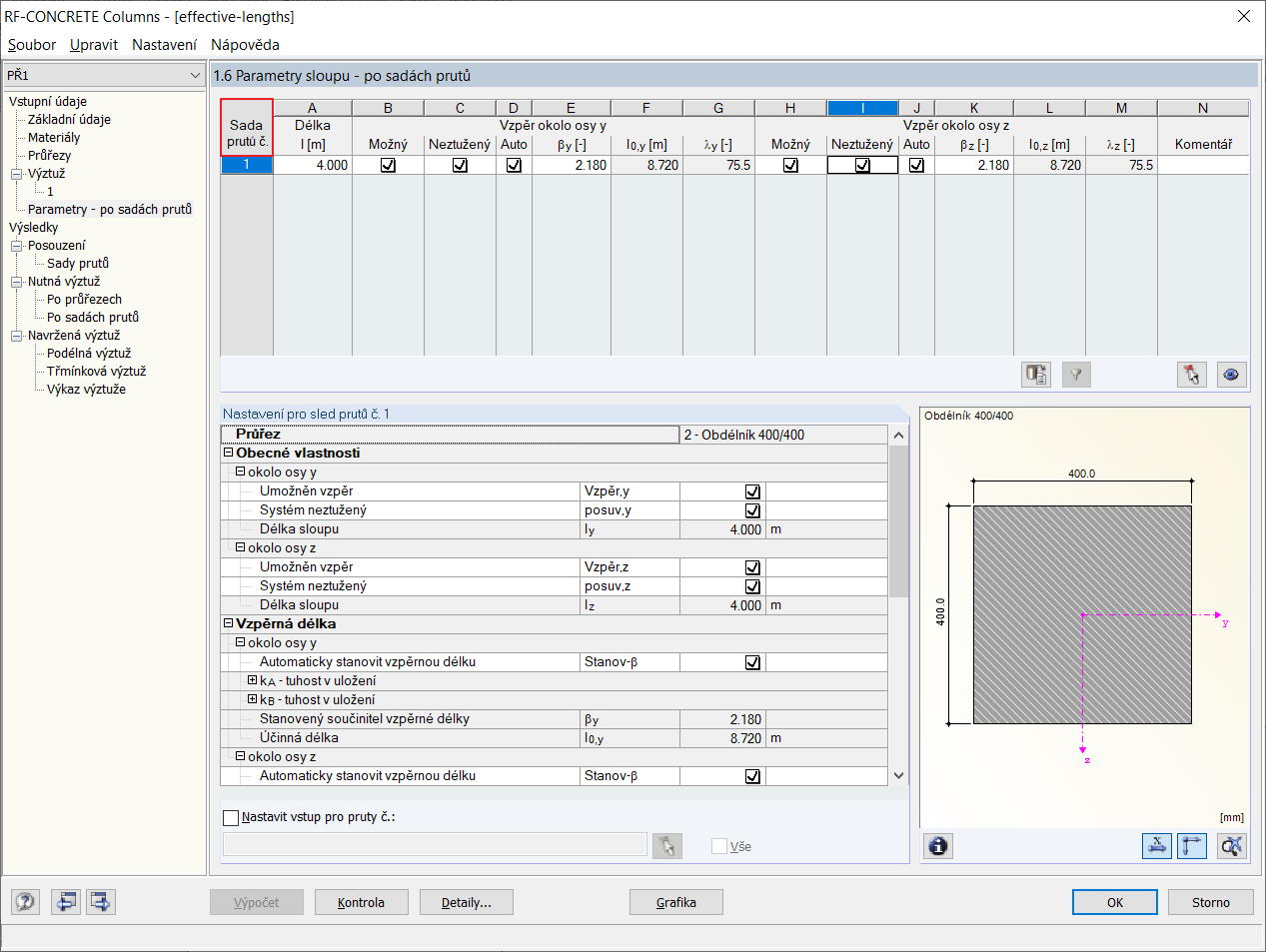Enable 'Nastavit vstup pro pruty č.' checkbox
The image size is (1266, 952).
click(x=231, y=817)
